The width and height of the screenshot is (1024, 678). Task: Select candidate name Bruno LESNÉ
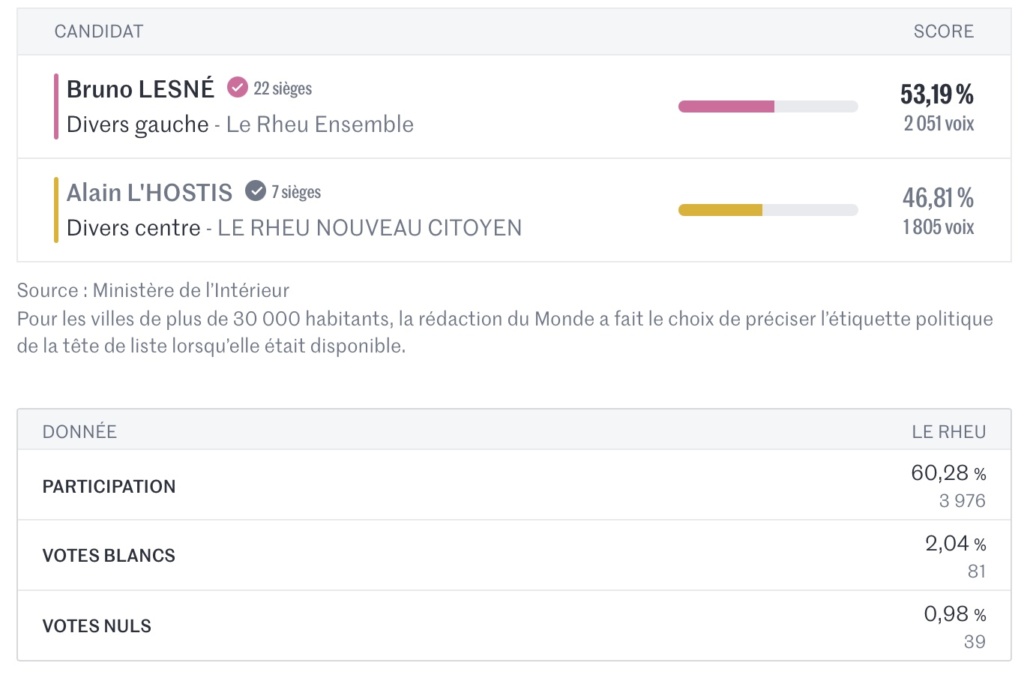(x=140, y=89)
